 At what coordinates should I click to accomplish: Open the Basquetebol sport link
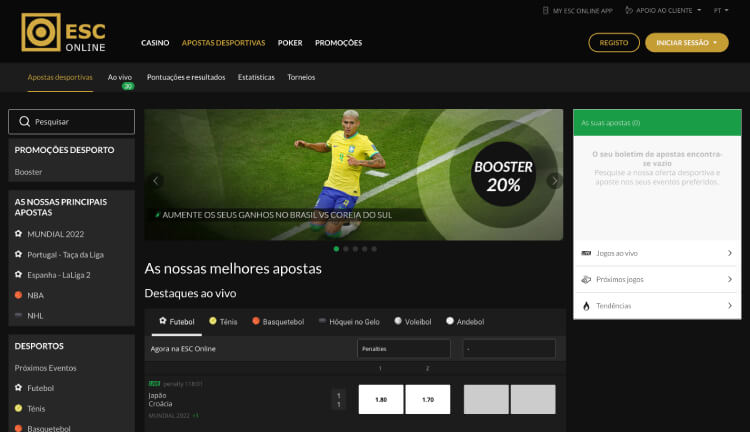click(49, 428)
